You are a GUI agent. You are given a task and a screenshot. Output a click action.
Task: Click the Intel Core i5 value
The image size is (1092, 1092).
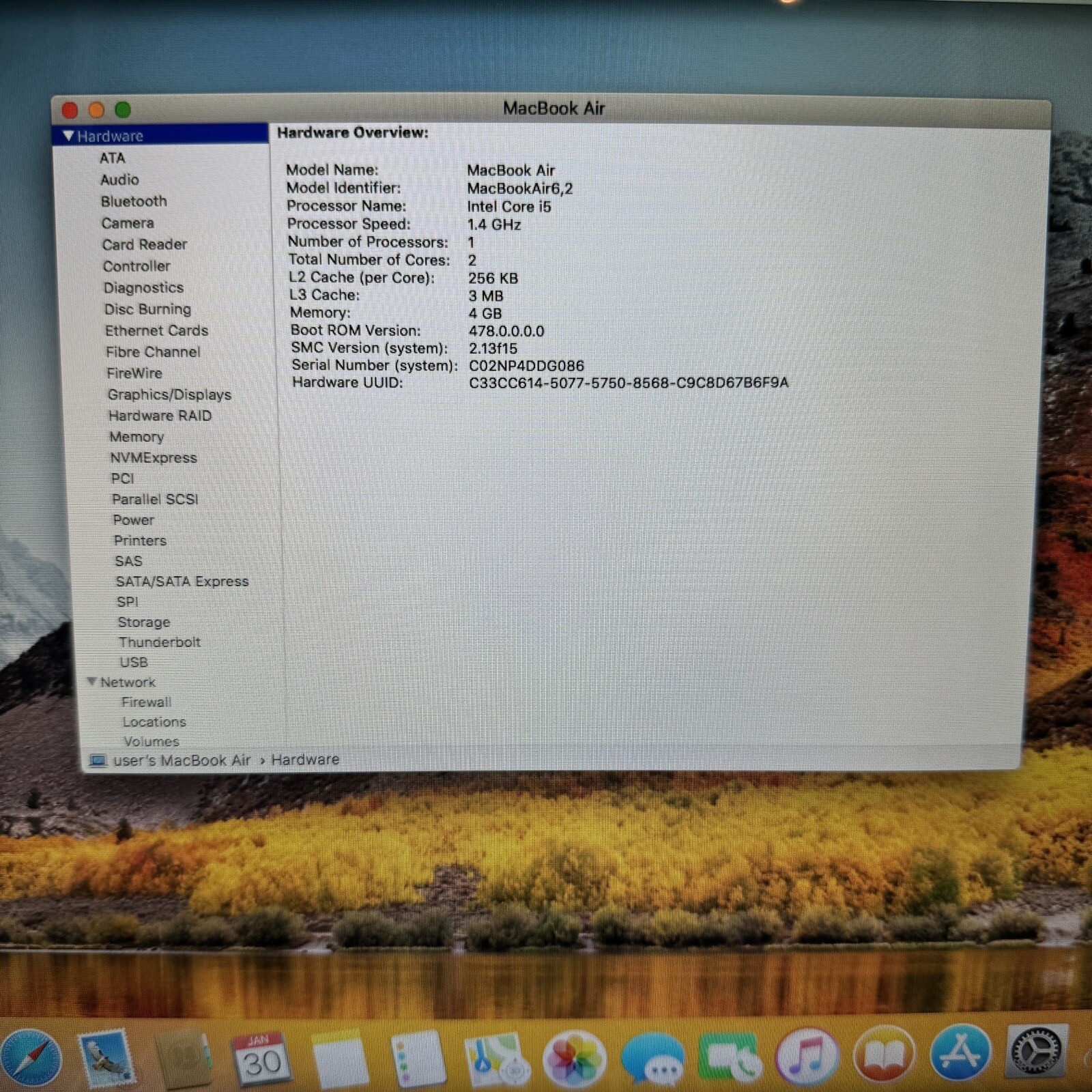[509, 207]
